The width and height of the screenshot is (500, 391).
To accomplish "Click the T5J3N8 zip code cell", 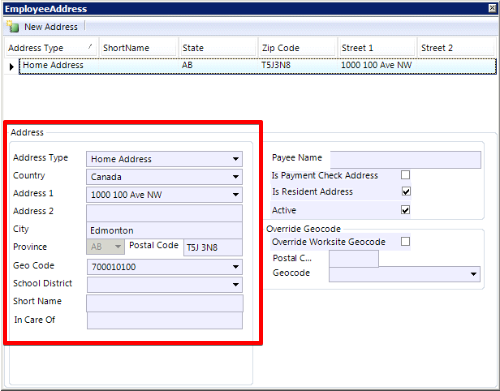I will (x=276, y=65).
